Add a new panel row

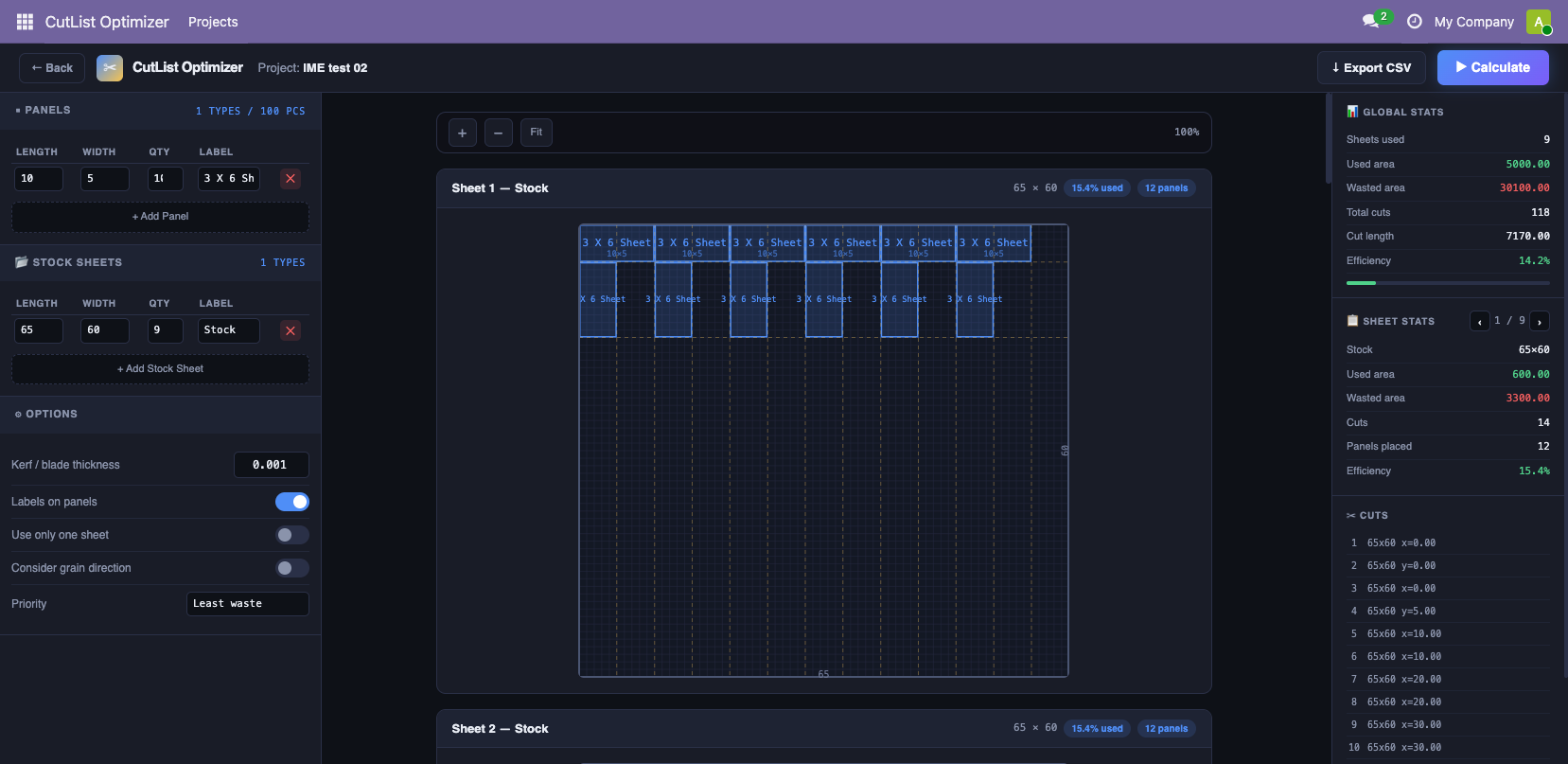click(160, 217)
